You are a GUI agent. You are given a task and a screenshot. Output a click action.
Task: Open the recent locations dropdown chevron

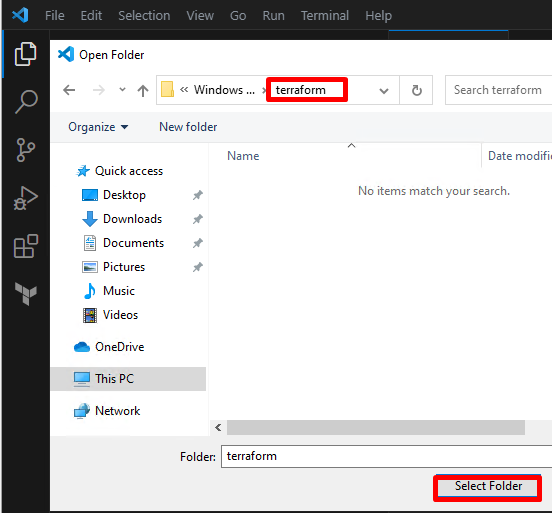coord(122,89)
